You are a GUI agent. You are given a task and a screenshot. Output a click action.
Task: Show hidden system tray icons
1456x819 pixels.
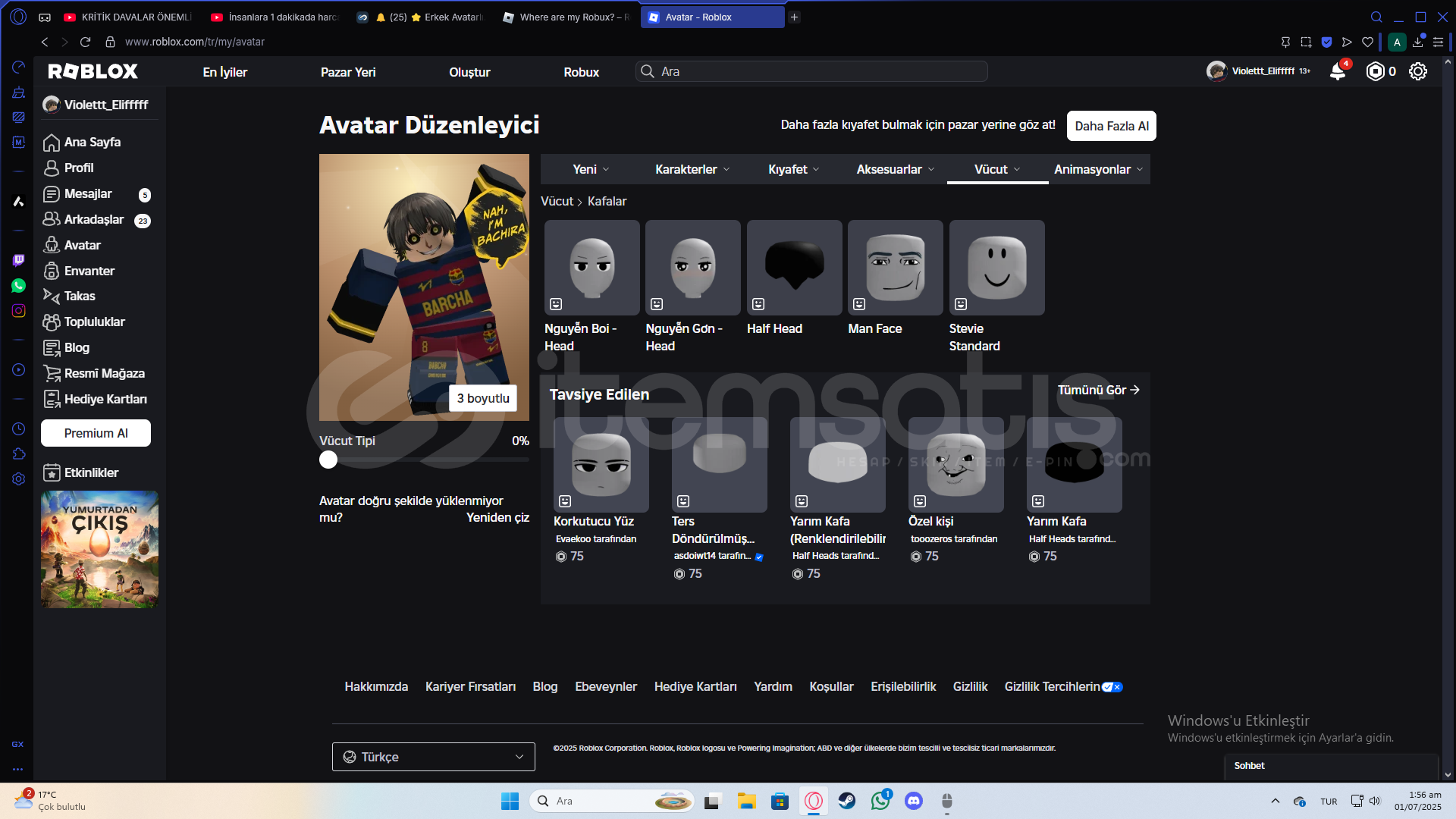pyautogui.click(x=1275, y=801)
